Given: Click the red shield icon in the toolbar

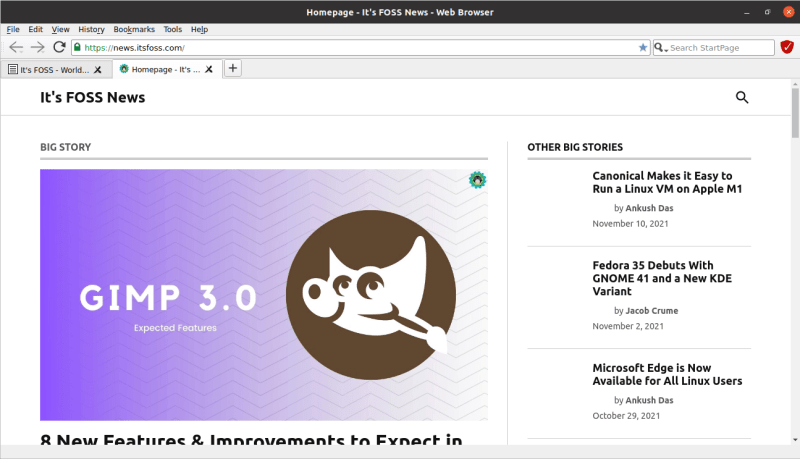Looking at the screenshot, I should click(787, 47).
